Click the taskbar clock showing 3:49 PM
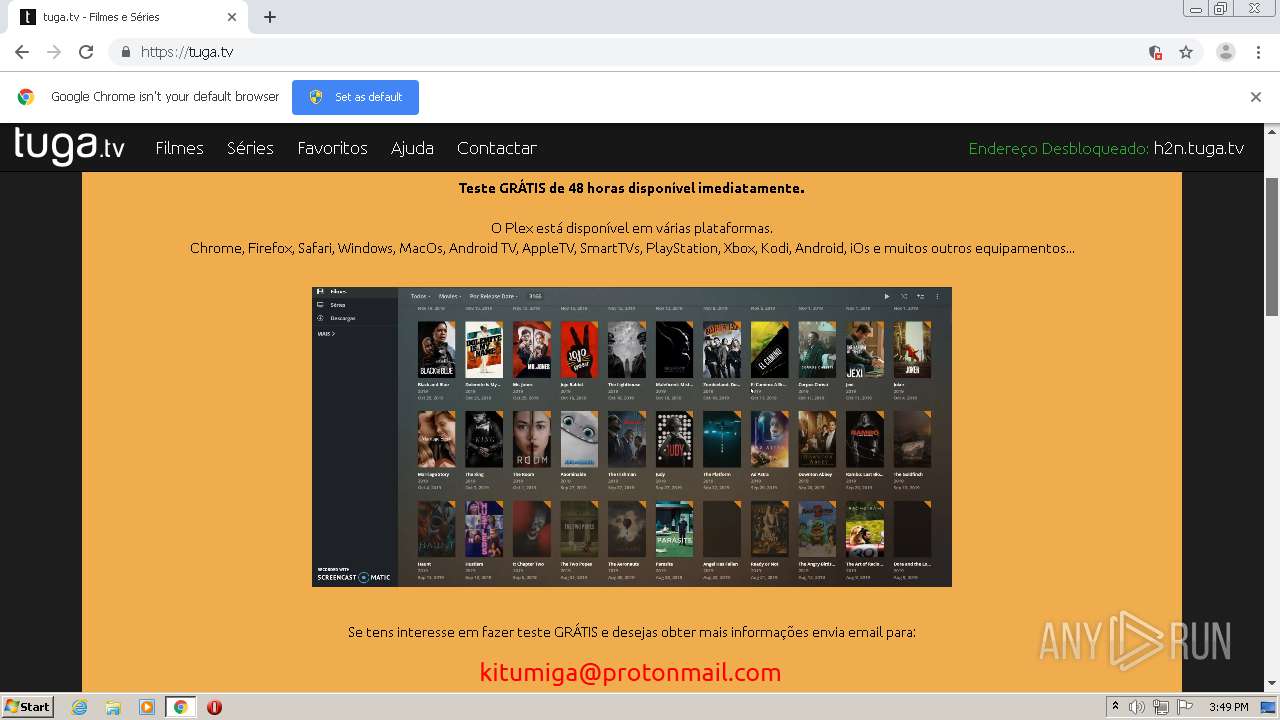 (x=1229, y=707)
